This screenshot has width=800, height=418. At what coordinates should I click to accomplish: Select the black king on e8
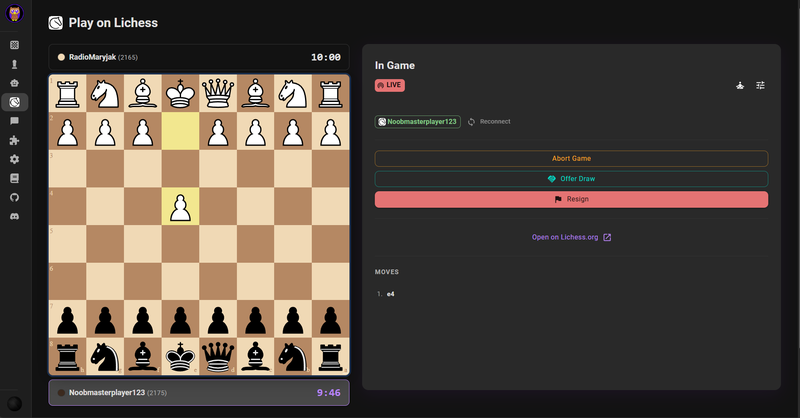180,356
